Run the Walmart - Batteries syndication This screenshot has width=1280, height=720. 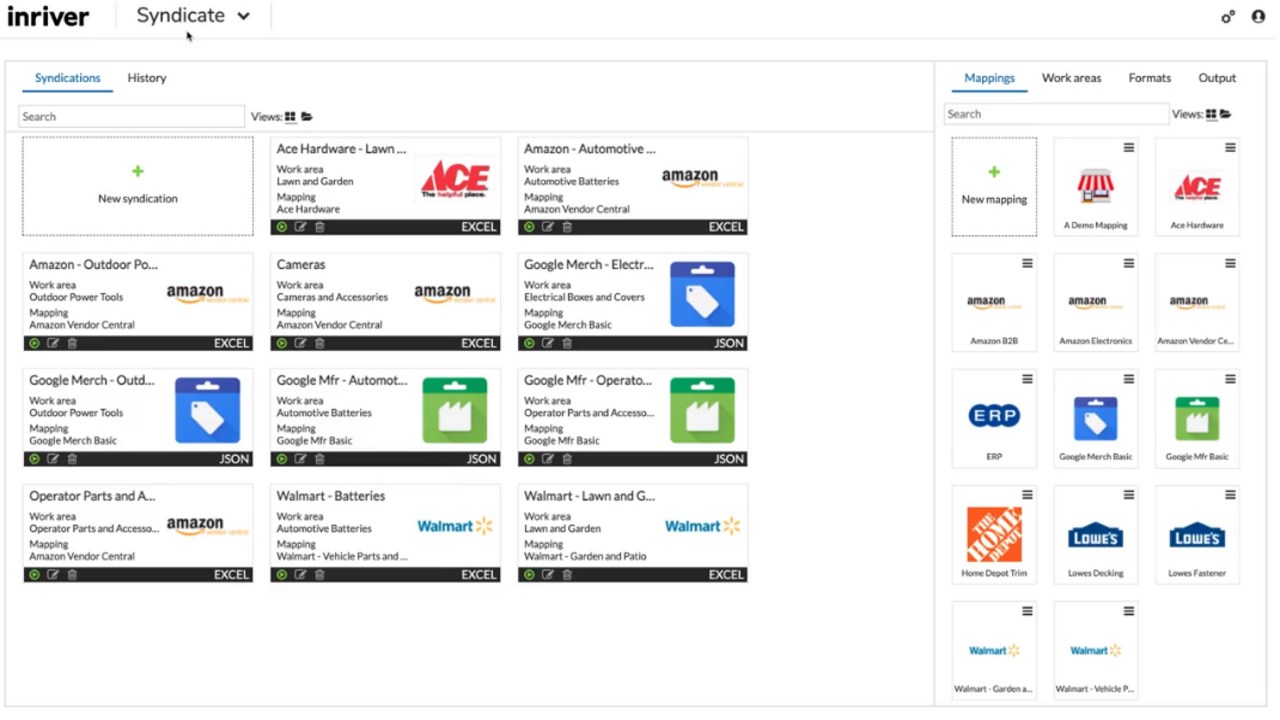(282, 575)
